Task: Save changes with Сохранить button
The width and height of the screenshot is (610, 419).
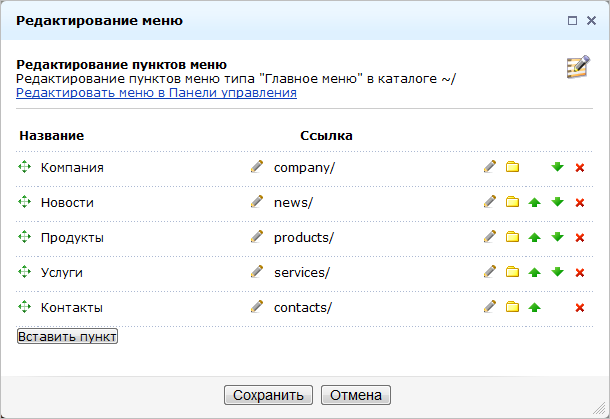Action: click(268, 395)
